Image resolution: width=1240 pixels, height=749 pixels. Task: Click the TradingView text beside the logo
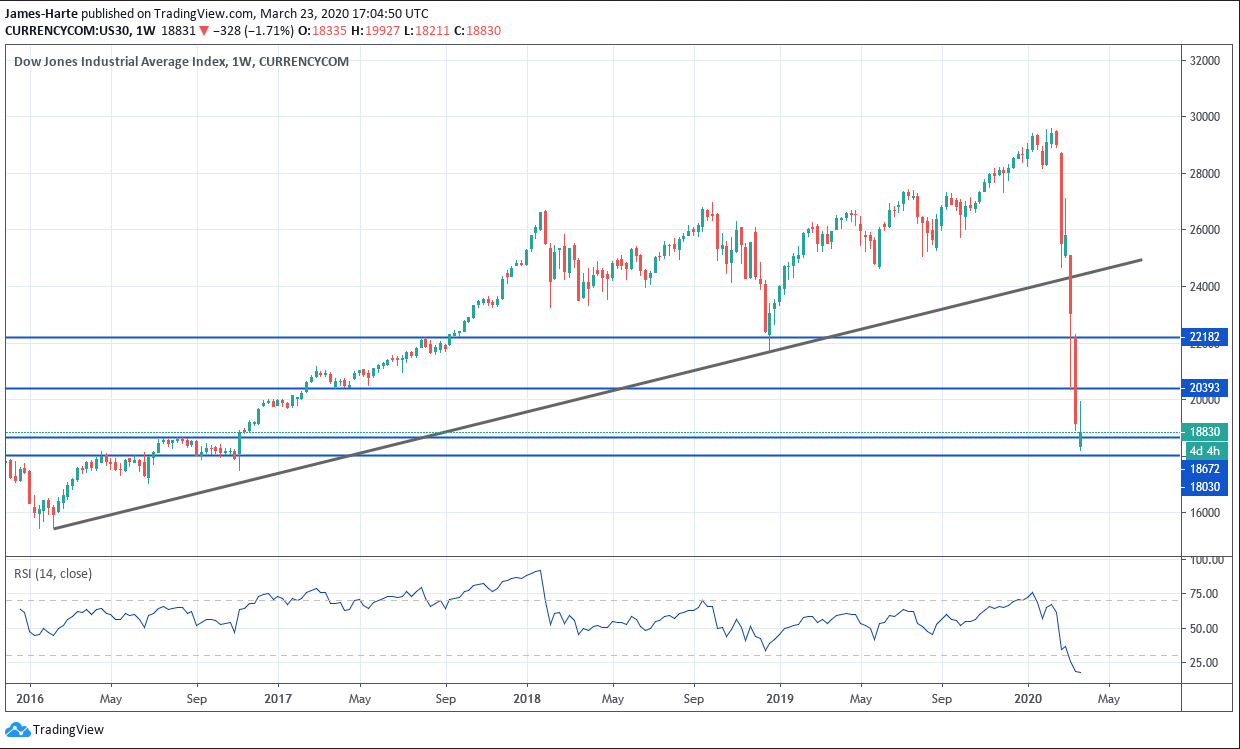68,729
